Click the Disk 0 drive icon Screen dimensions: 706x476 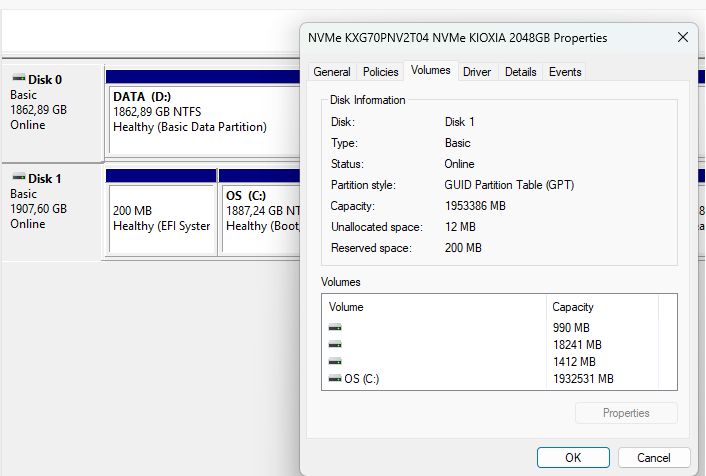pyautogui.click(x=18, y=78)
